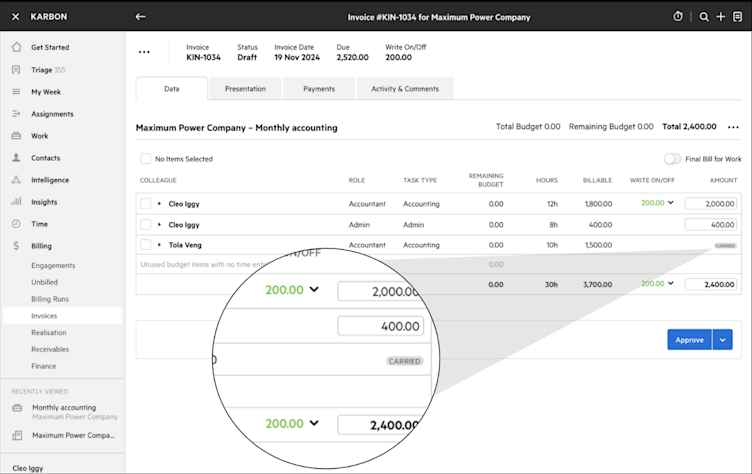The height and width of the screenshot is (474, 752).
Task: Switch to the Presentation tab
Action: (245, 89)
